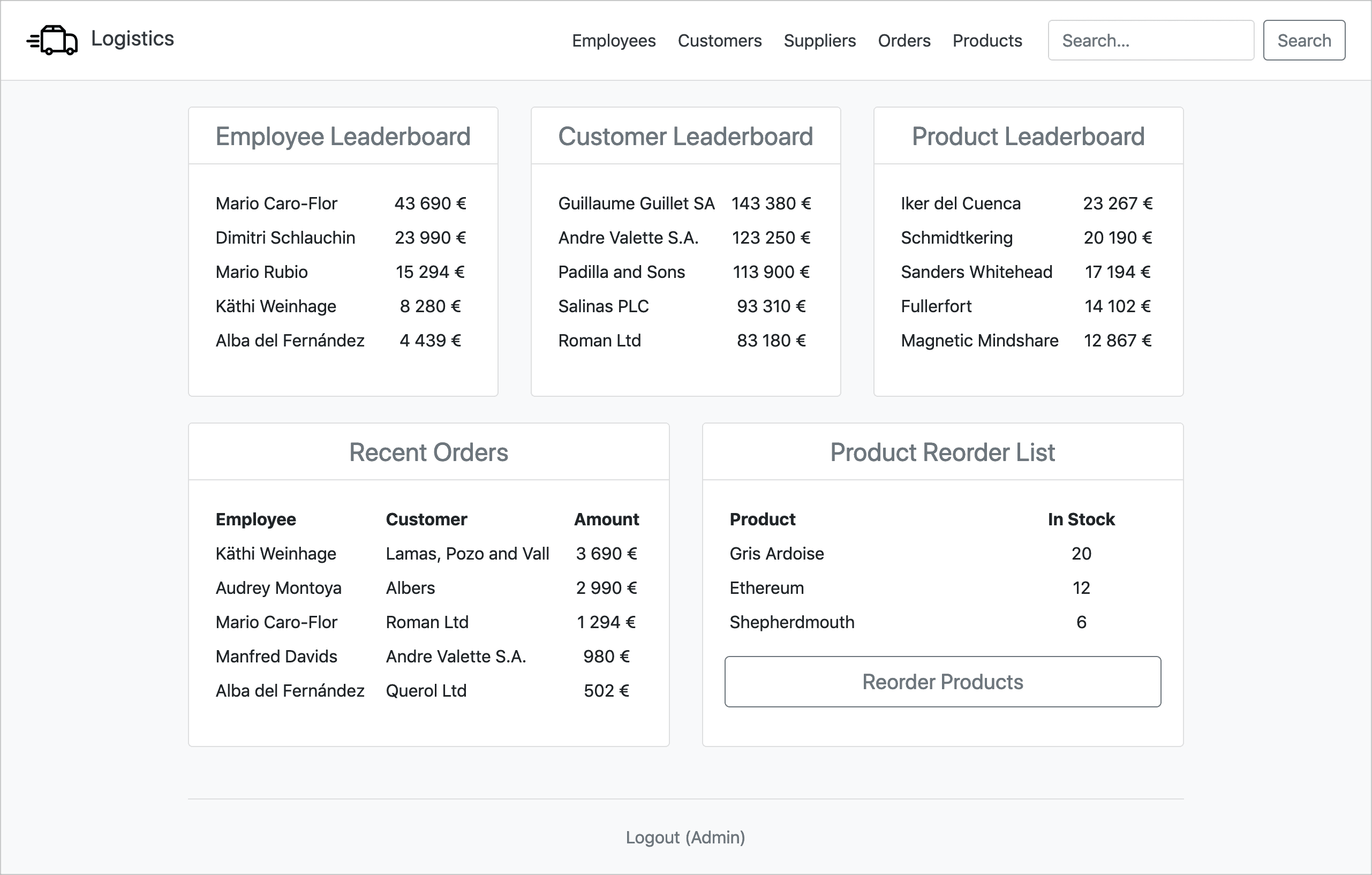
Task: Click the Gris Ardoise reorder row
Action: 776,553
